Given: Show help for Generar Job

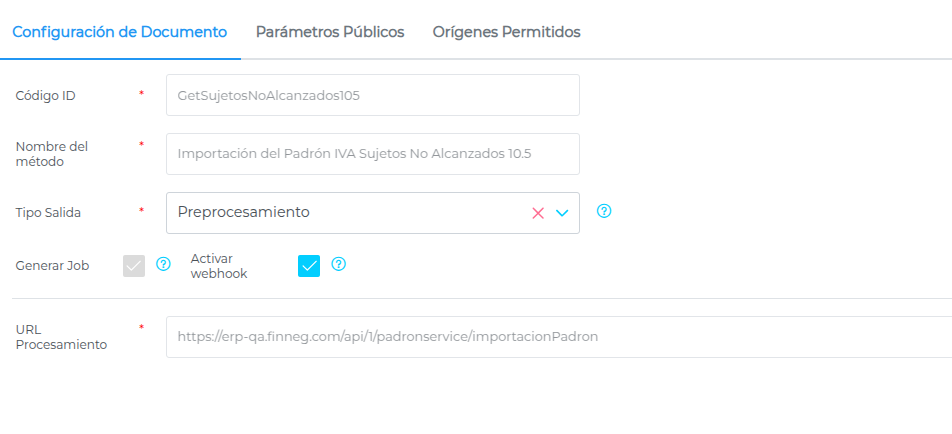Looking at the screenshot, I should (x=164, y=264).
